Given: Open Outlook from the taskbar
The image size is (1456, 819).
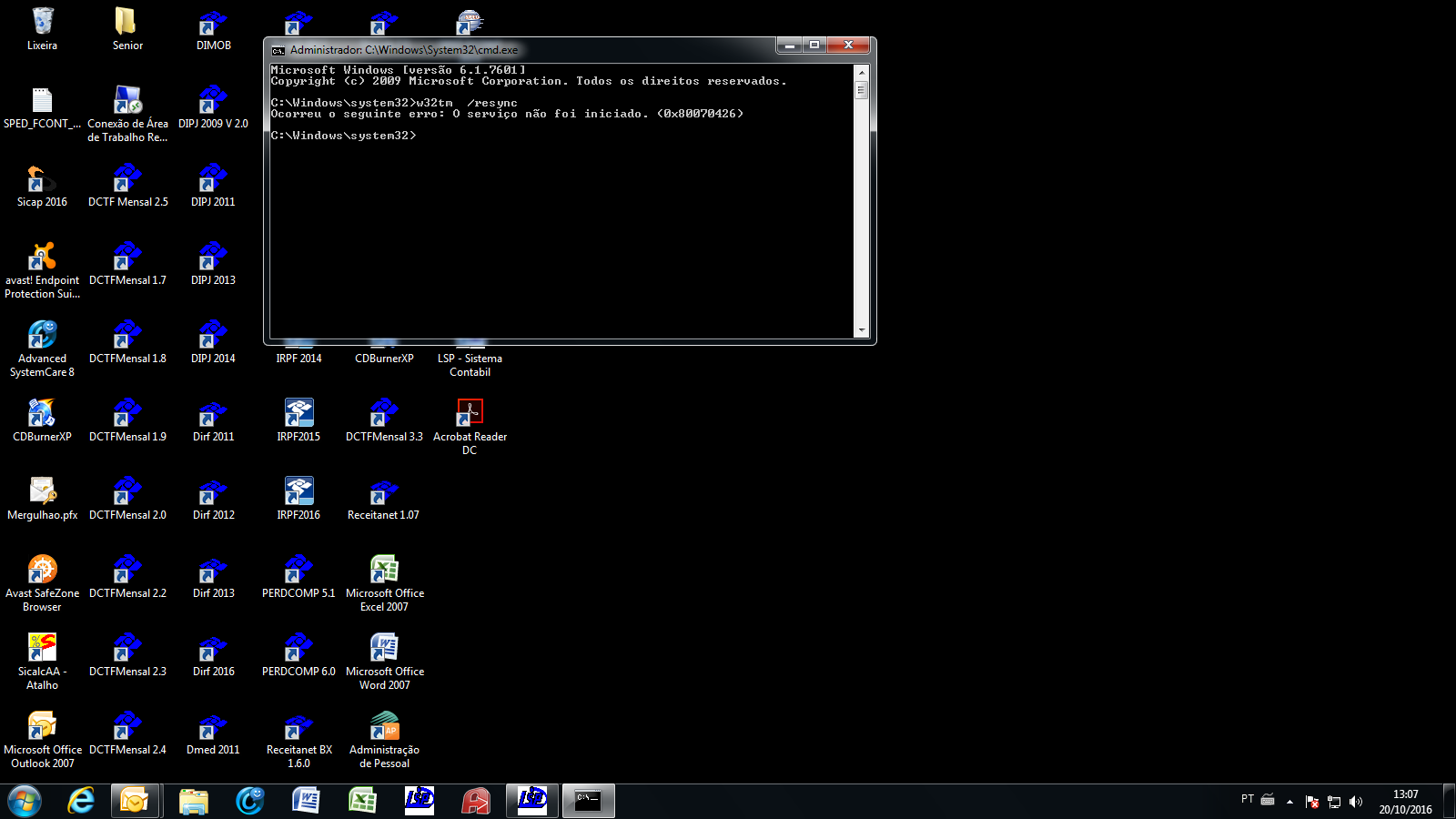Looking at the screenshot, I should pyautogui.click(x=136, y=801).
